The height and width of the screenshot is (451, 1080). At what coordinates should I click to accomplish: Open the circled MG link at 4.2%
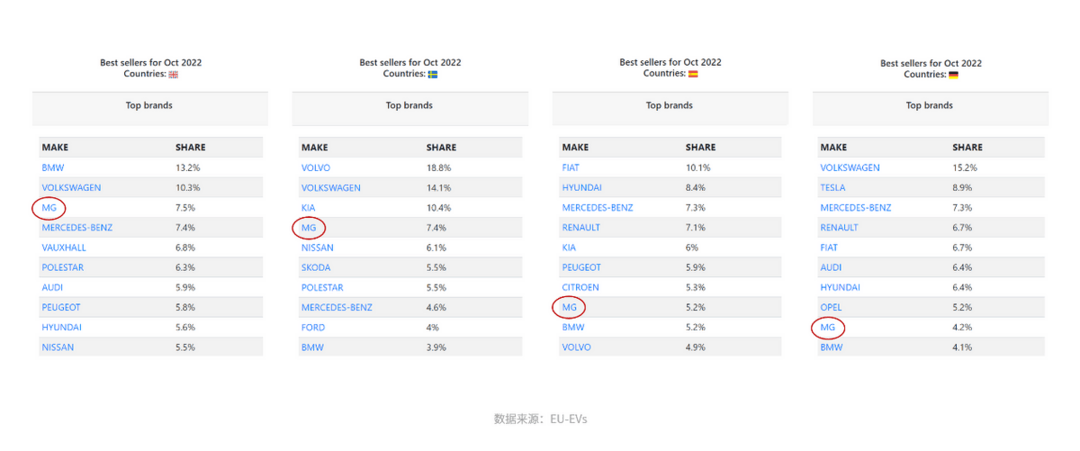coord(828,328)
